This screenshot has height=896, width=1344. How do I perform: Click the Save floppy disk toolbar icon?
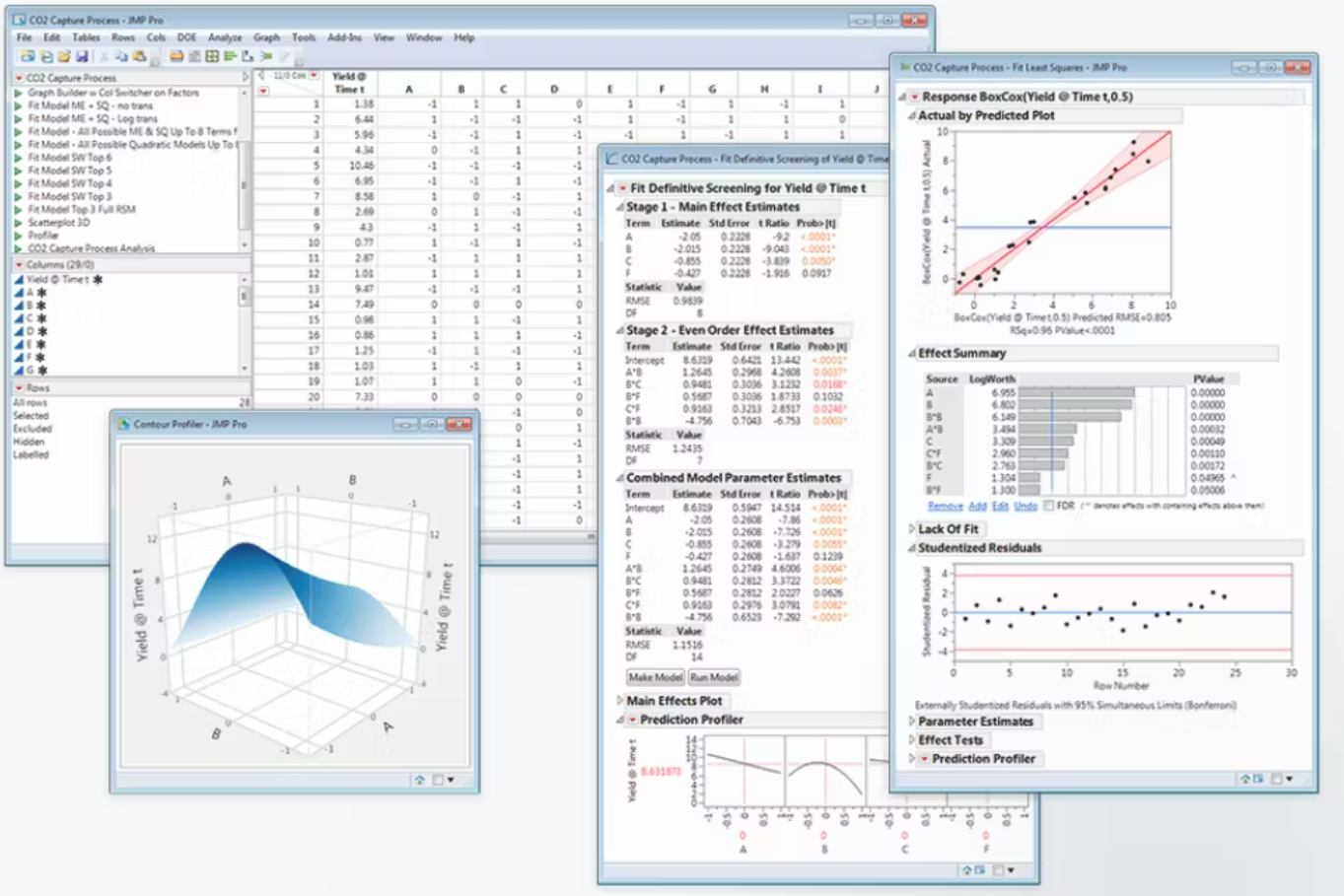coord(82,56)
